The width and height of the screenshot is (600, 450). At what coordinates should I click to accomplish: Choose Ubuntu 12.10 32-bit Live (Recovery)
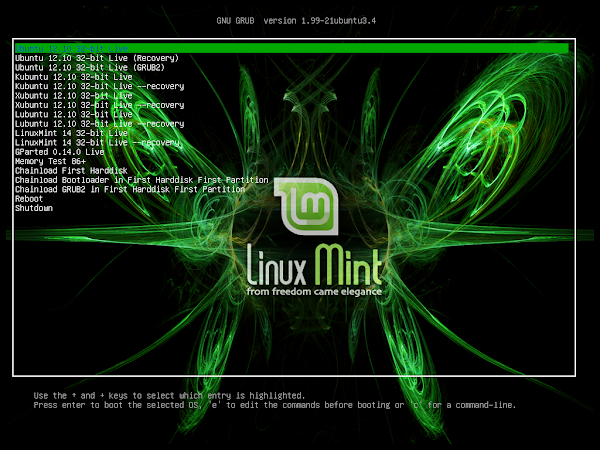97,58
